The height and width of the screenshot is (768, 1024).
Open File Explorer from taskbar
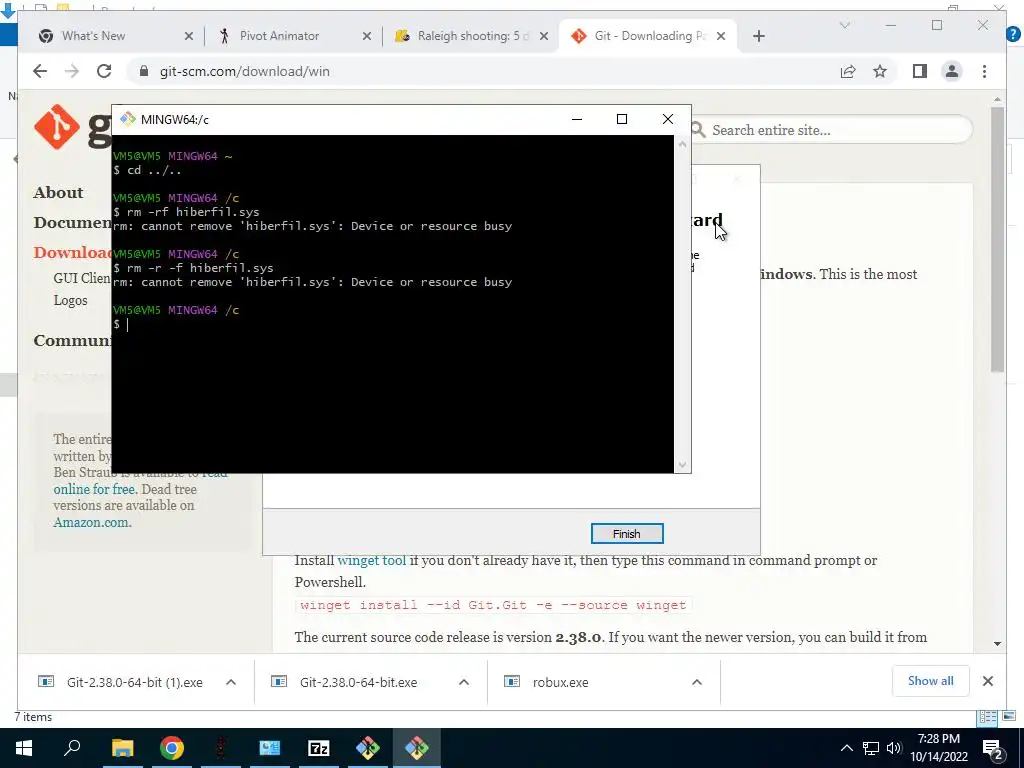click(122, 748)
